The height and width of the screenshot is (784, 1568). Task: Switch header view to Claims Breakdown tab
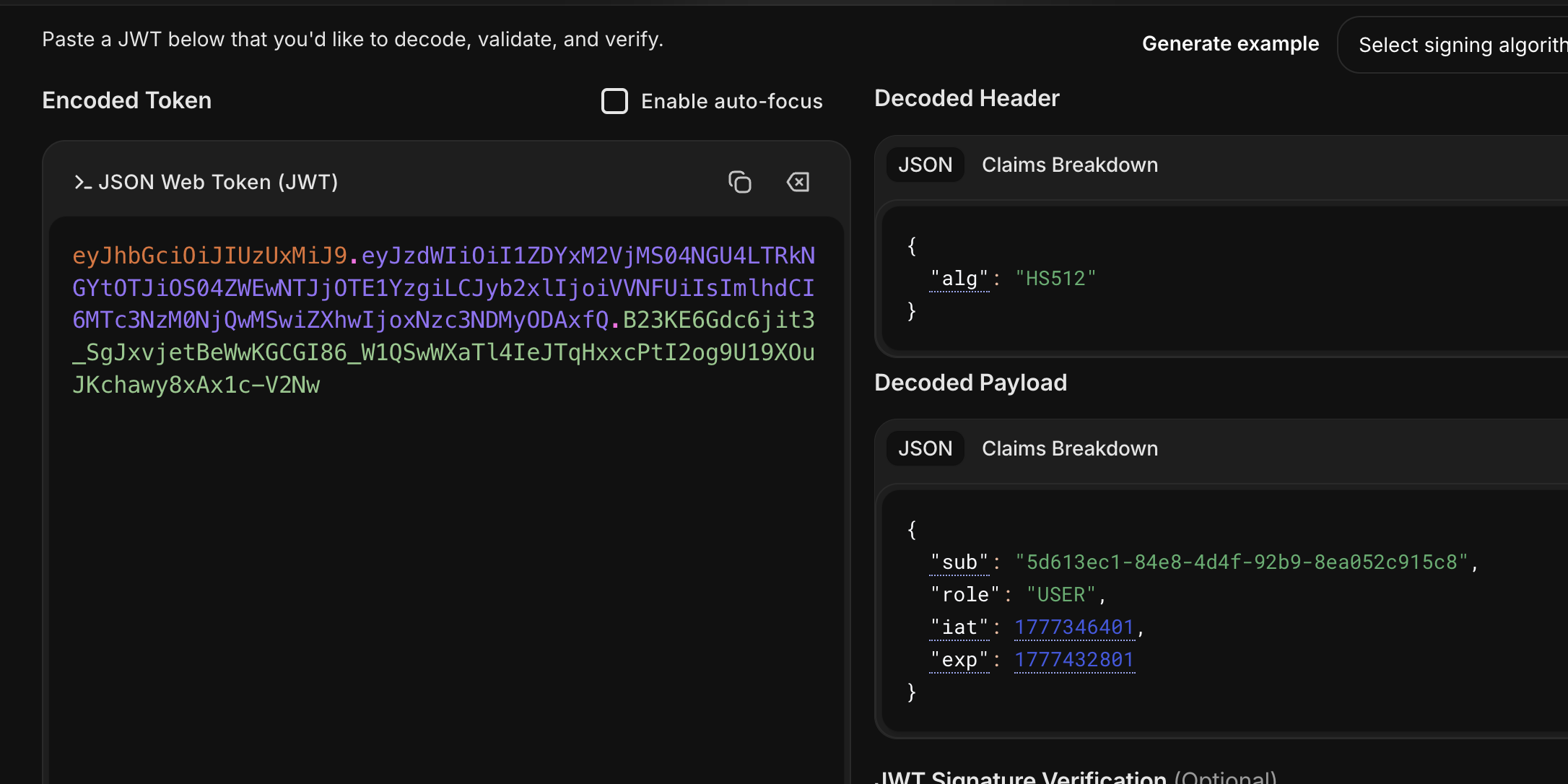(1070, 165)
